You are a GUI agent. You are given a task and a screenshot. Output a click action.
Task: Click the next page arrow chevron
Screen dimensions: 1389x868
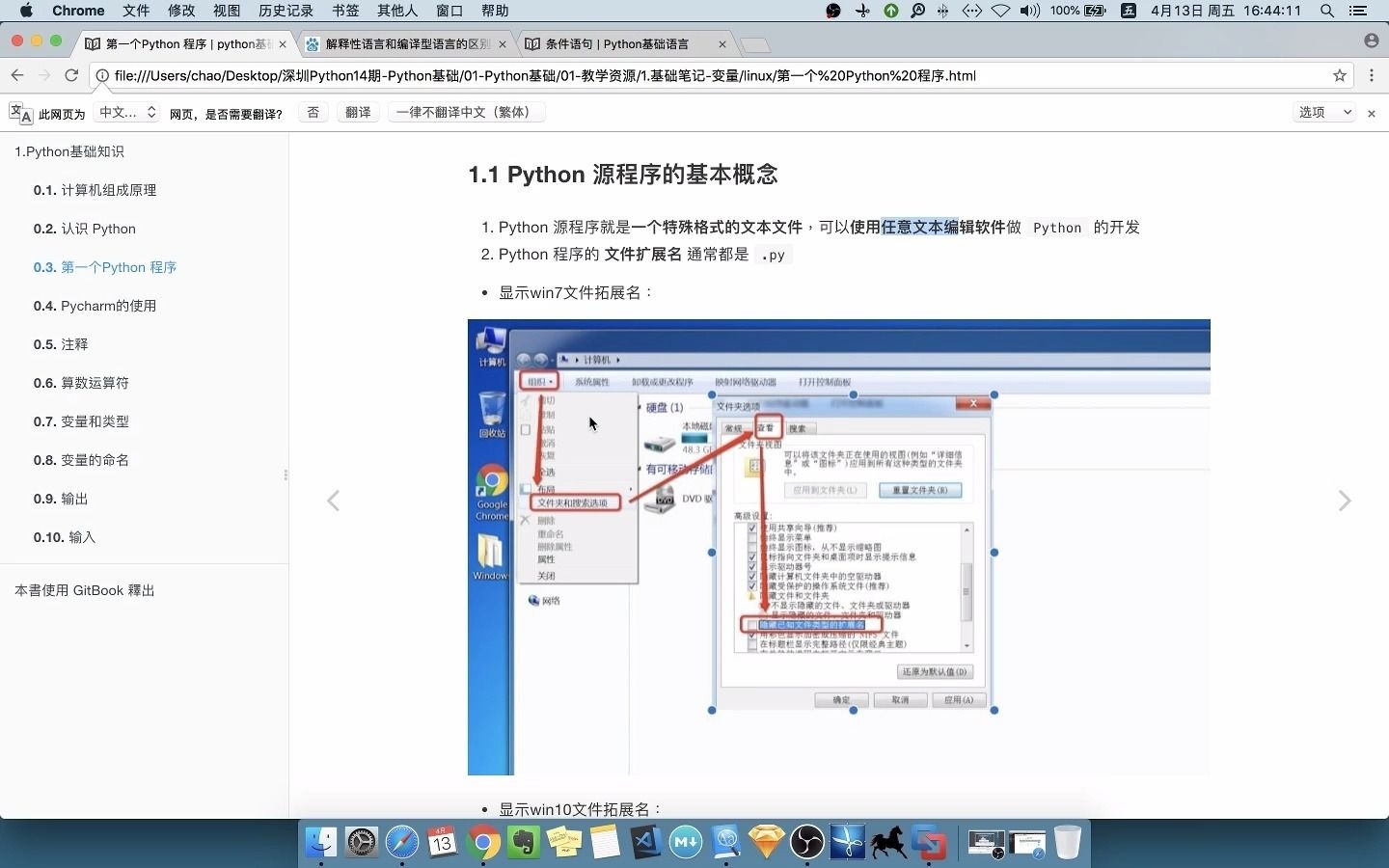(1345, 501)
